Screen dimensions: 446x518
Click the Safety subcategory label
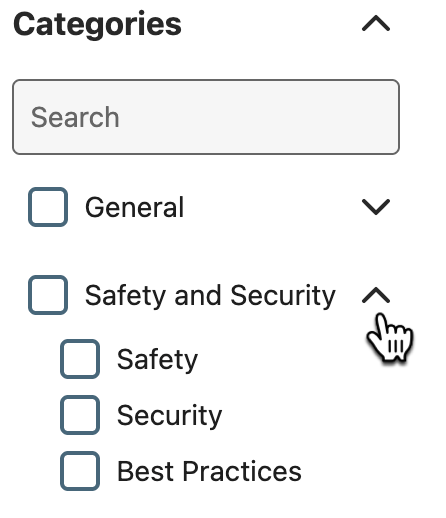coord(157,360)
